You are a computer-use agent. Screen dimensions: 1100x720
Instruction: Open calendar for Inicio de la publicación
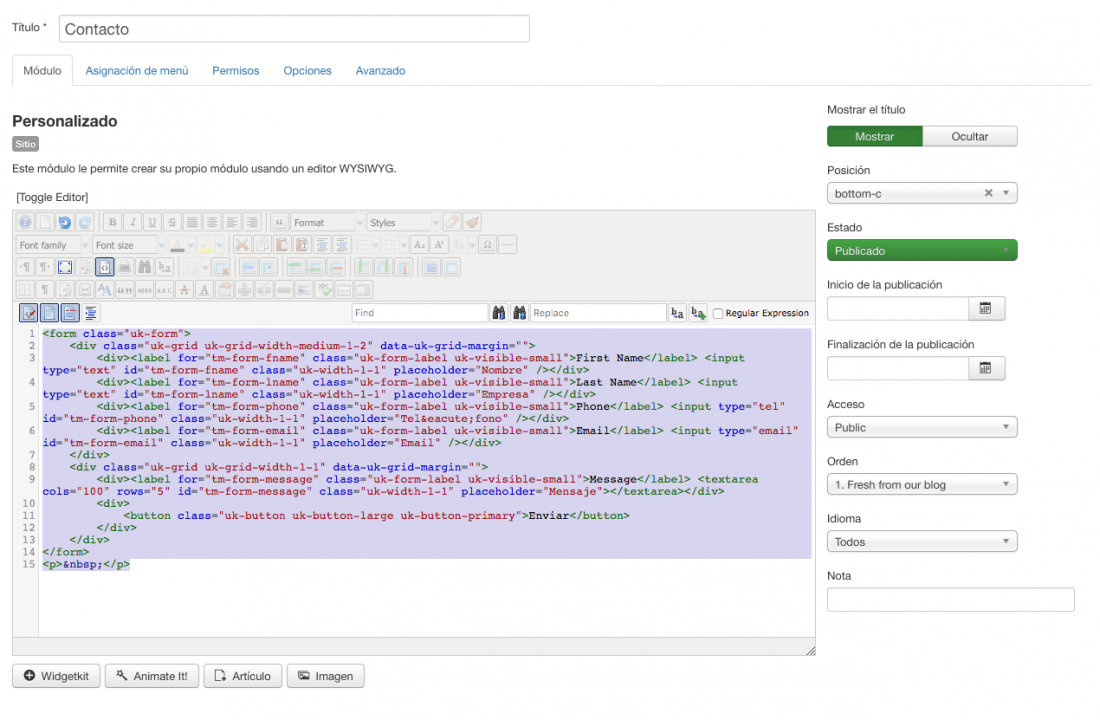[x=986, y=309]
